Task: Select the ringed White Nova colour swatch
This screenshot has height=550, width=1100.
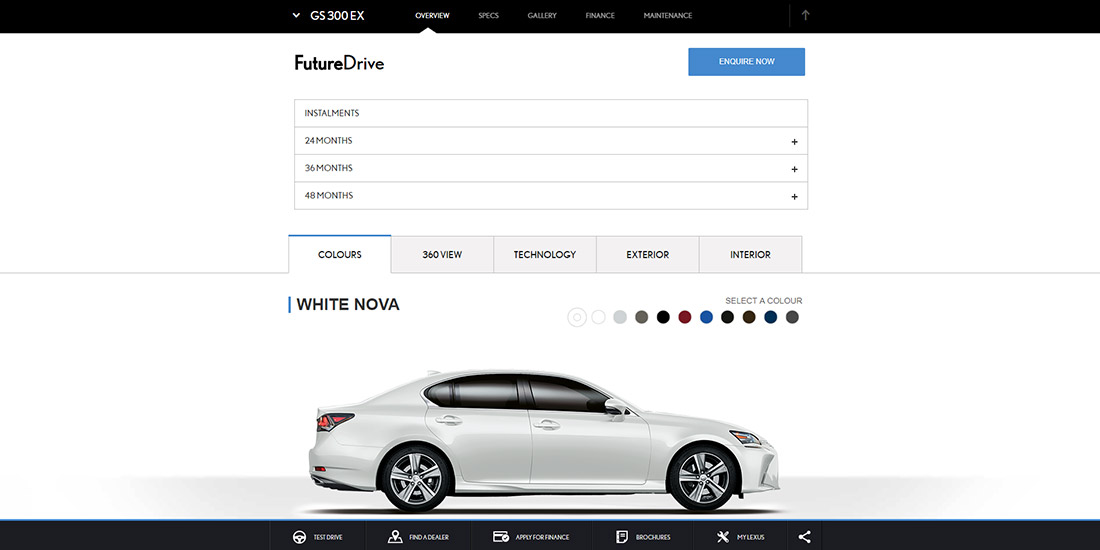Action: tap(577, 317)
